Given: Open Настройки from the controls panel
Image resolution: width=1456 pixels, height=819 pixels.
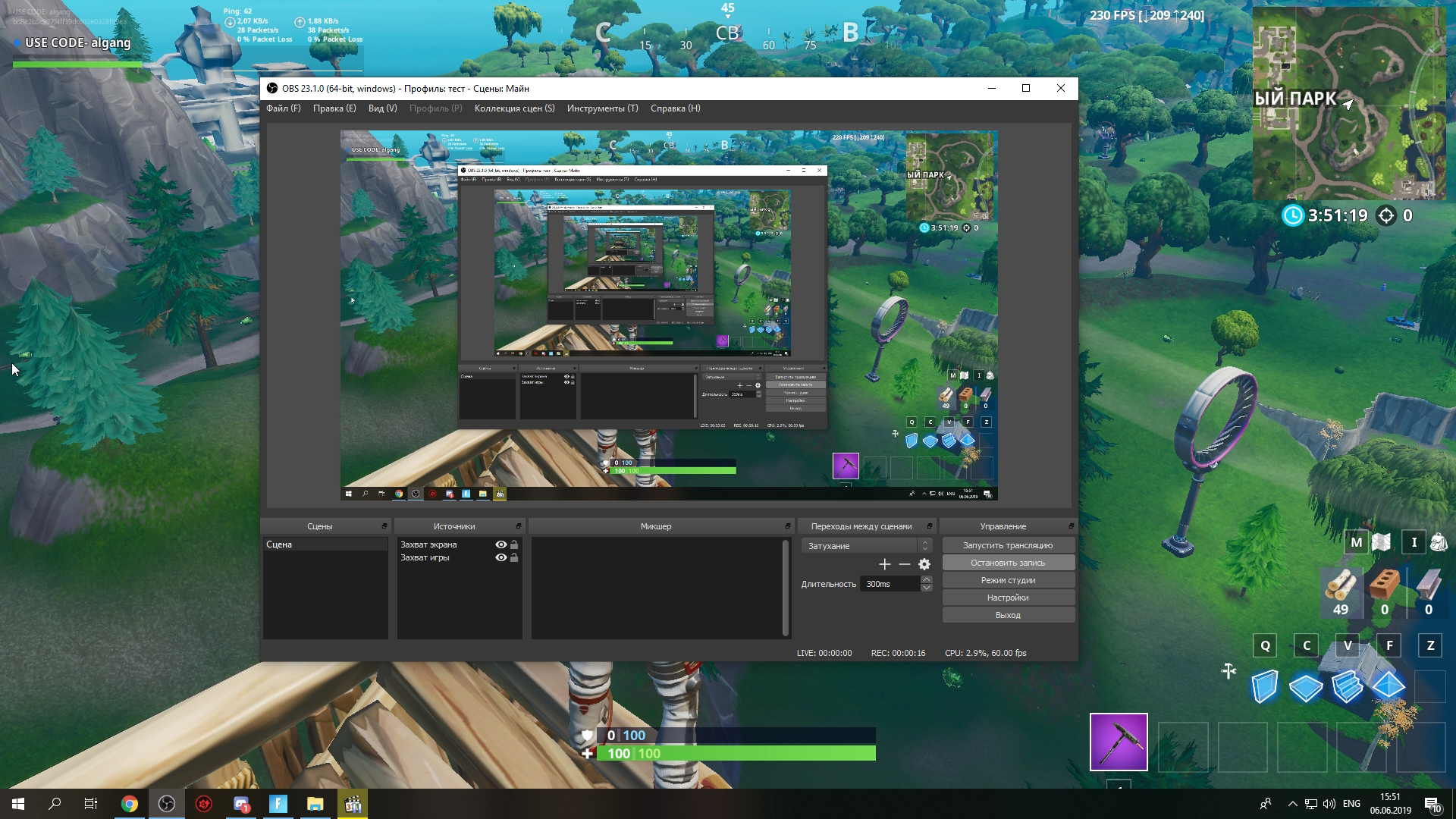Looking at the screenshot, I should tap(1008, 598).
